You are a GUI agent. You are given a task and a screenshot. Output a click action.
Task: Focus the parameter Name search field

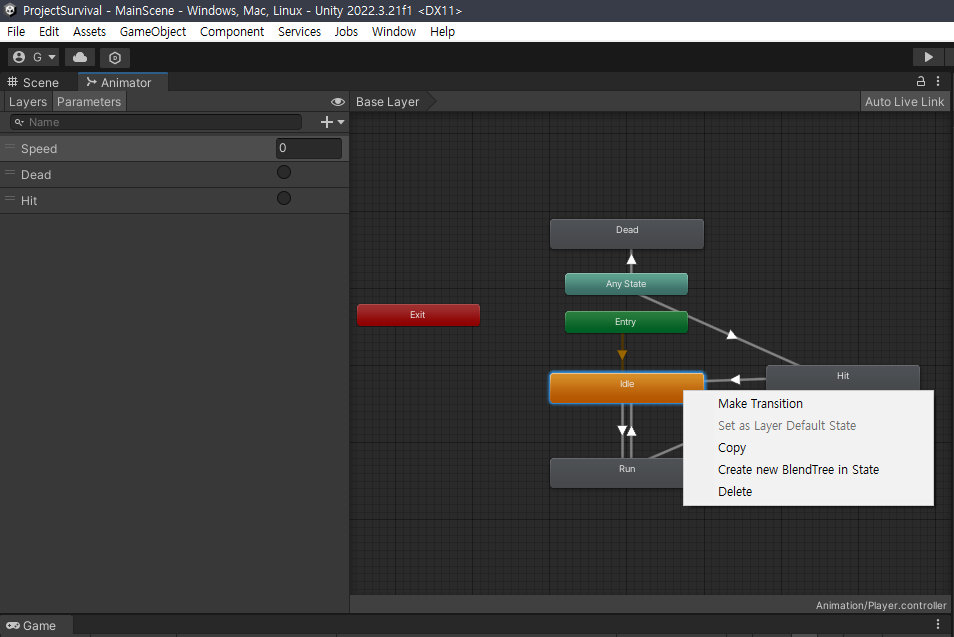click(156, 122)
